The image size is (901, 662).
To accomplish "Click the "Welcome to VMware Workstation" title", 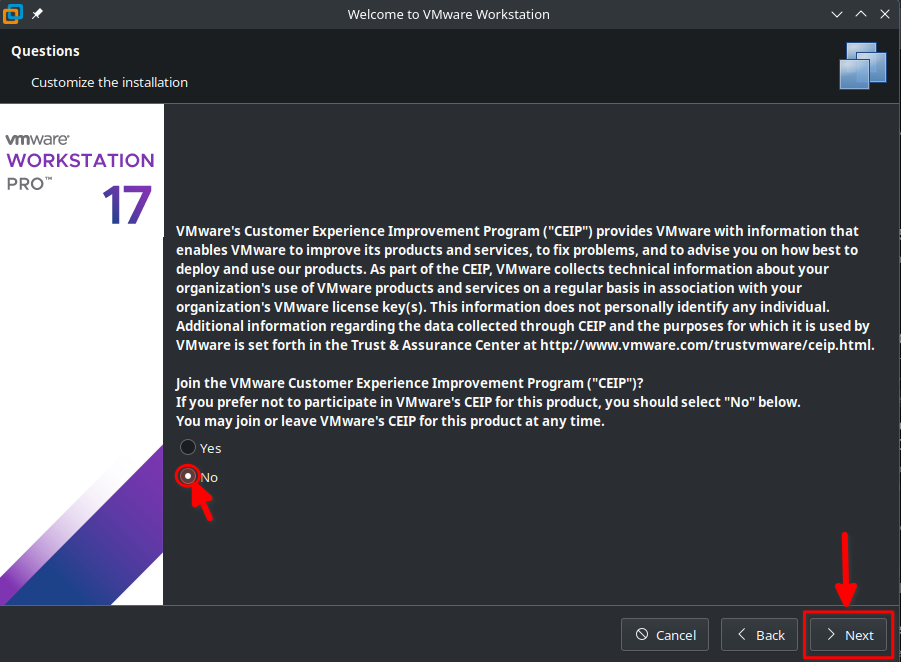I will coord(448,15).
